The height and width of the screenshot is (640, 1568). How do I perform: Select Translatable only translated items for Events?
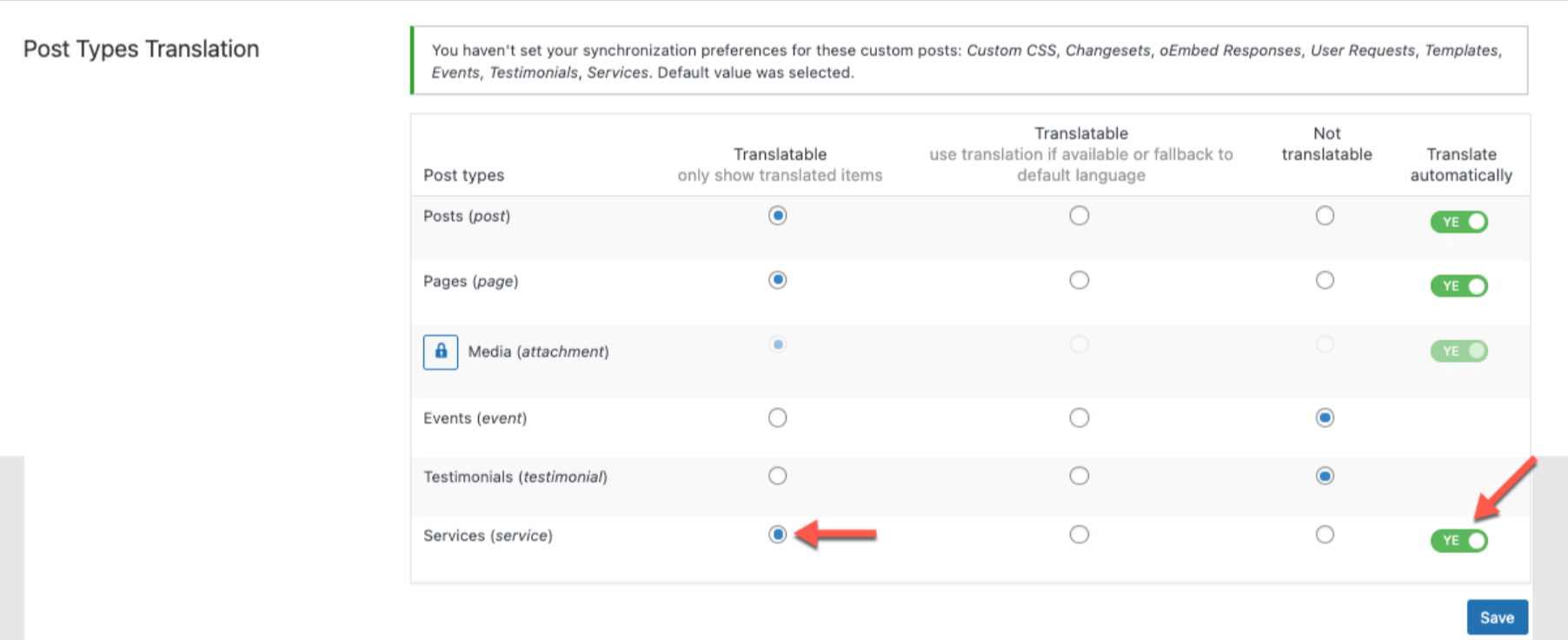click(x=777, y=418)
